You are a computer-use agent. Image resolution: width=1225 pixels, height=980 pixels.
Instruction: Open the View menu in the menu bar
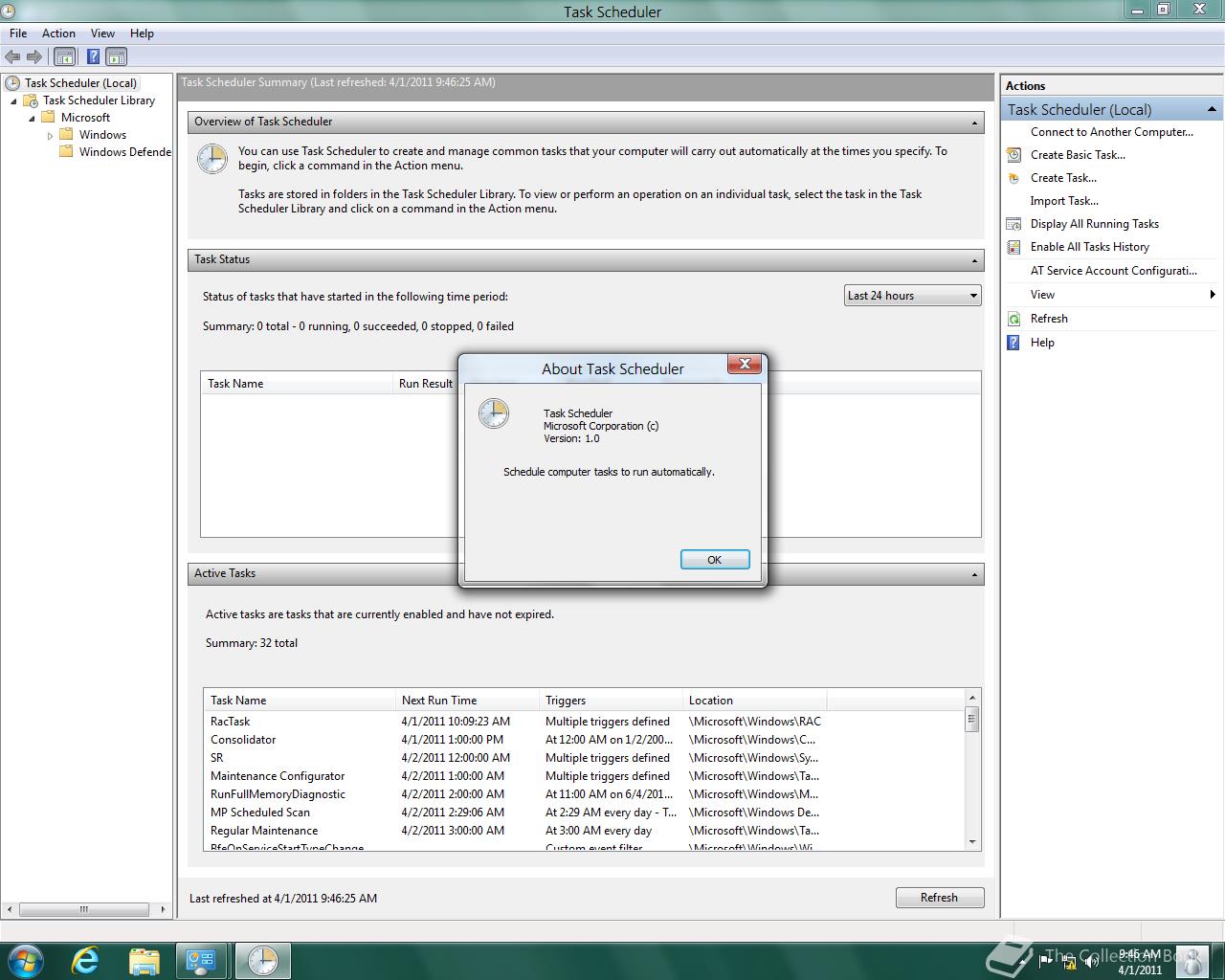[102, 33]
